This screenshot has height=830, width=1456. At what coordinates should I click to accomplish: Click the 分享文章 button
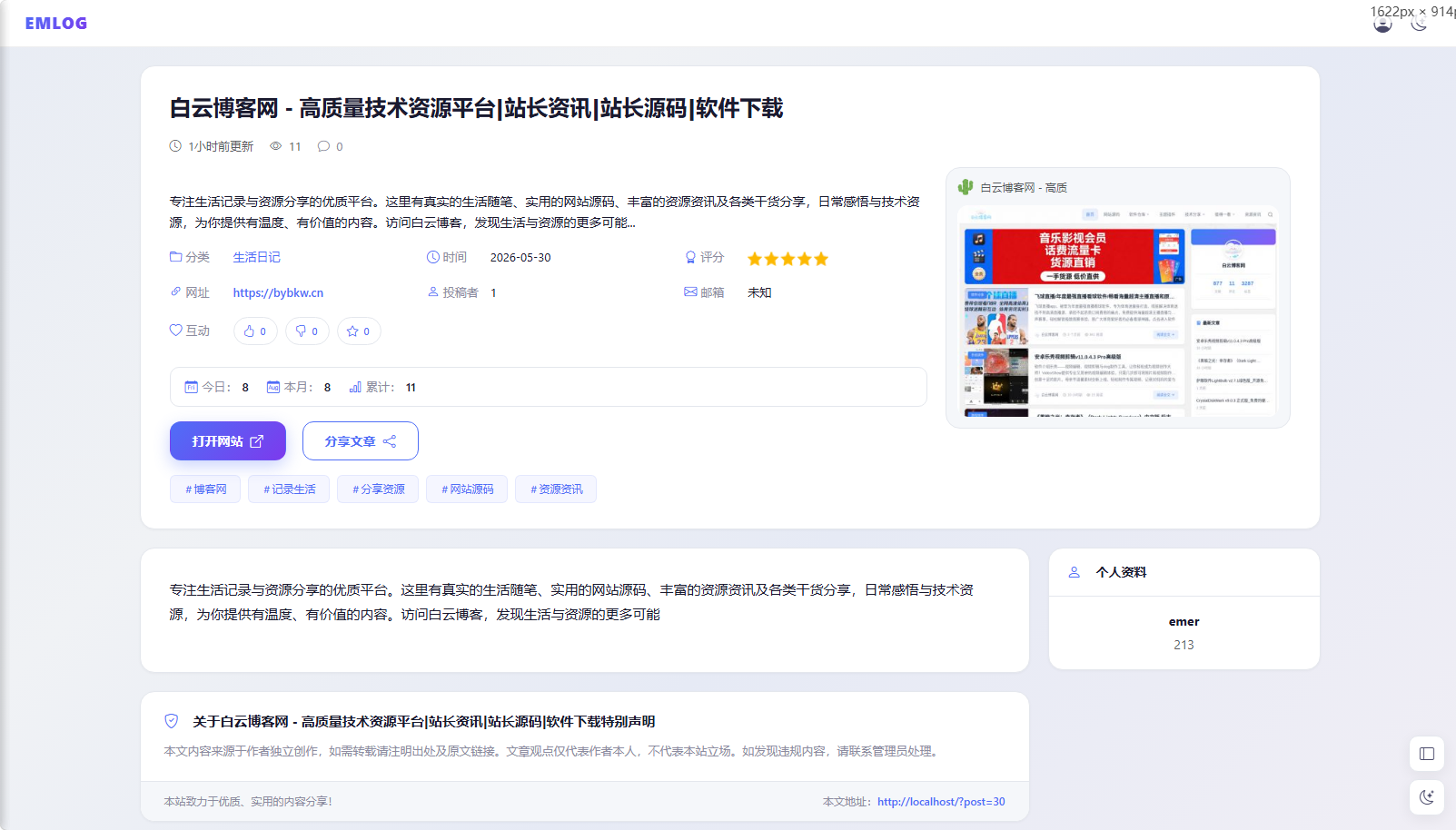pyautogui.click(x=361, y=441)
